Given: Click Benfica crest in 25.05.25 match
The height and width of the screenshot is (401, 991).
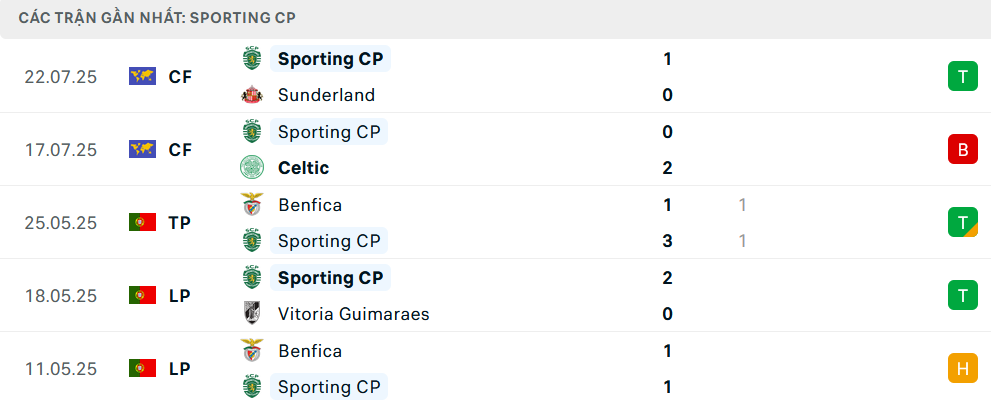Looking at the screenshot, I should [252, 204].
